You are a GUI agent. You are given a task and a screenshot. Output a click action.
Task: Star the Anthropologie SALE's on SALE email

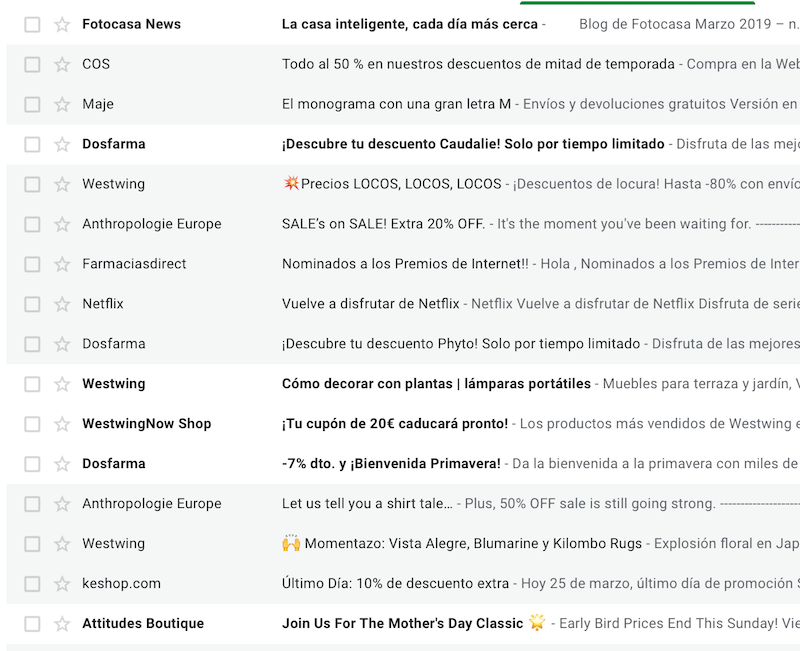click(62, 224)
